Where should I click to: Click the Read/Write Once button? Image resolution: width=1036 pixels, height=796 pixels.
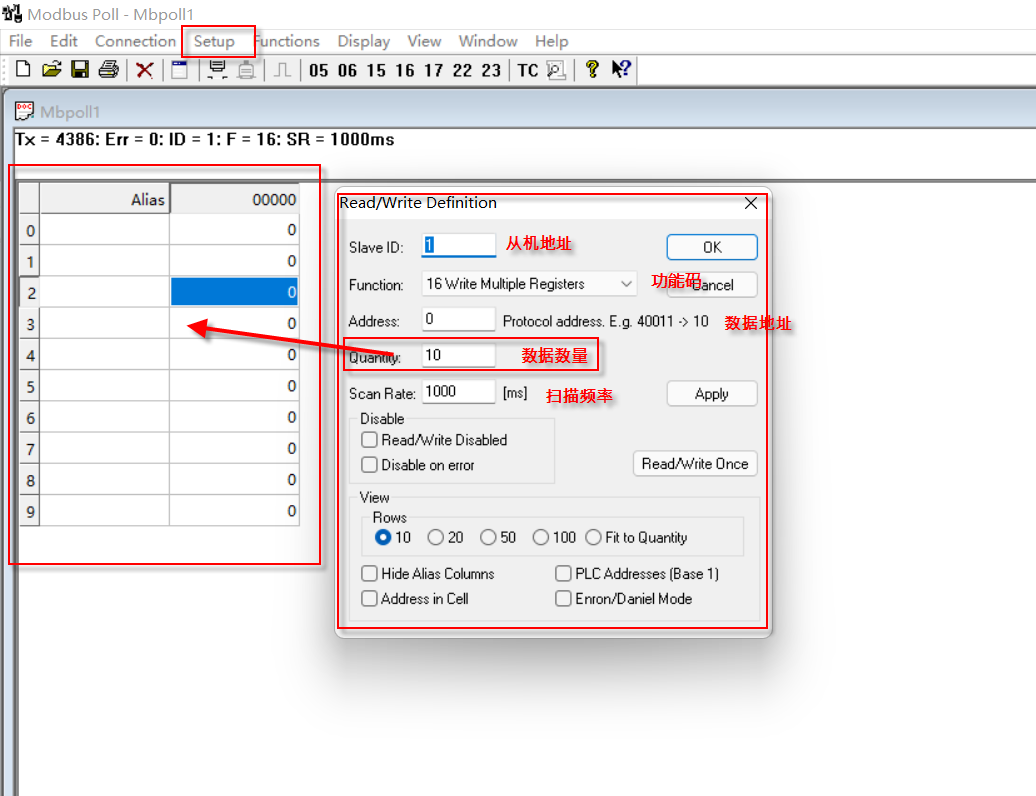(695, 463)
